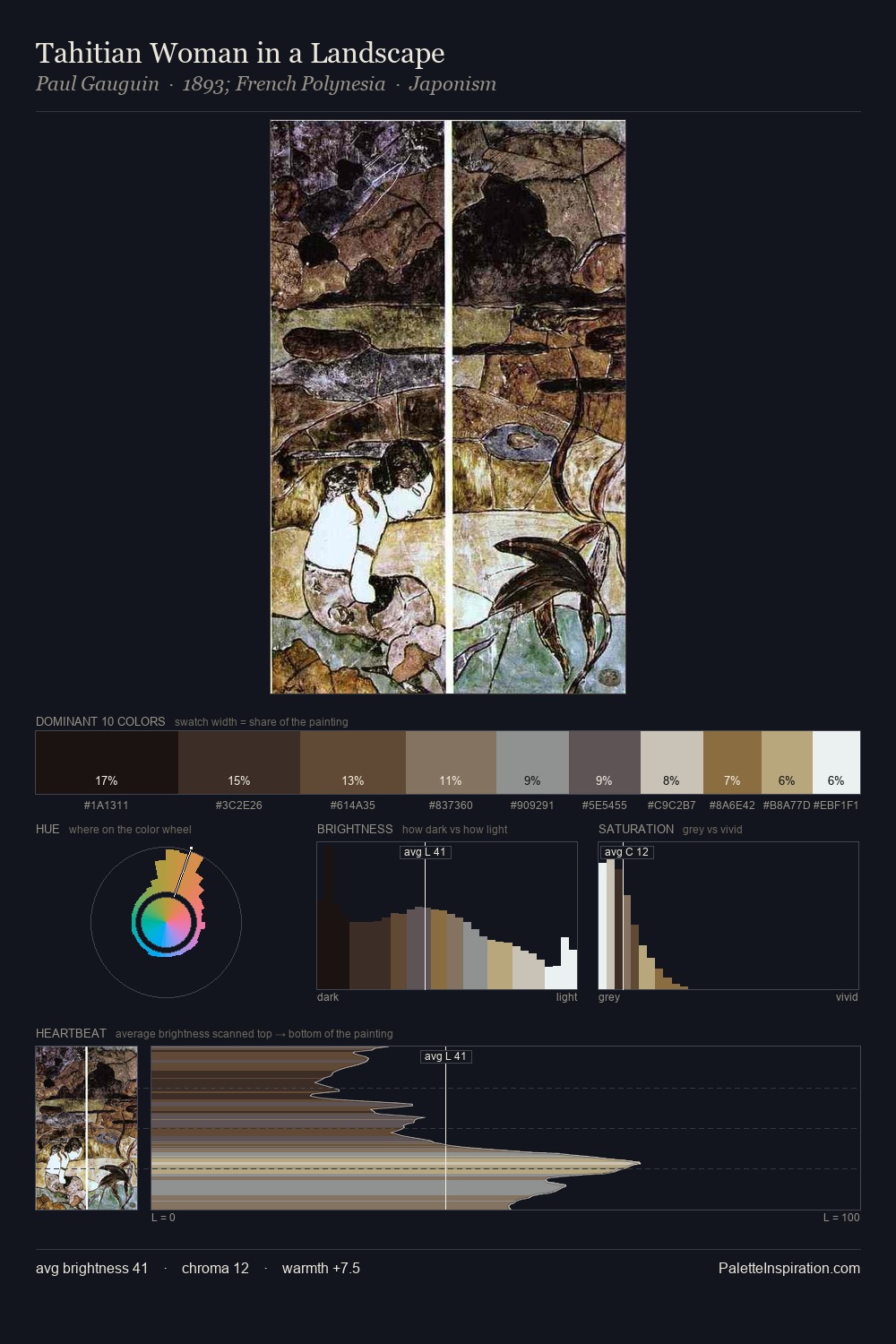The height and width of the screenshot is (1344, 896).
Task: Click the artist name 'Paul Gauguin'
Action: (97, 84)
